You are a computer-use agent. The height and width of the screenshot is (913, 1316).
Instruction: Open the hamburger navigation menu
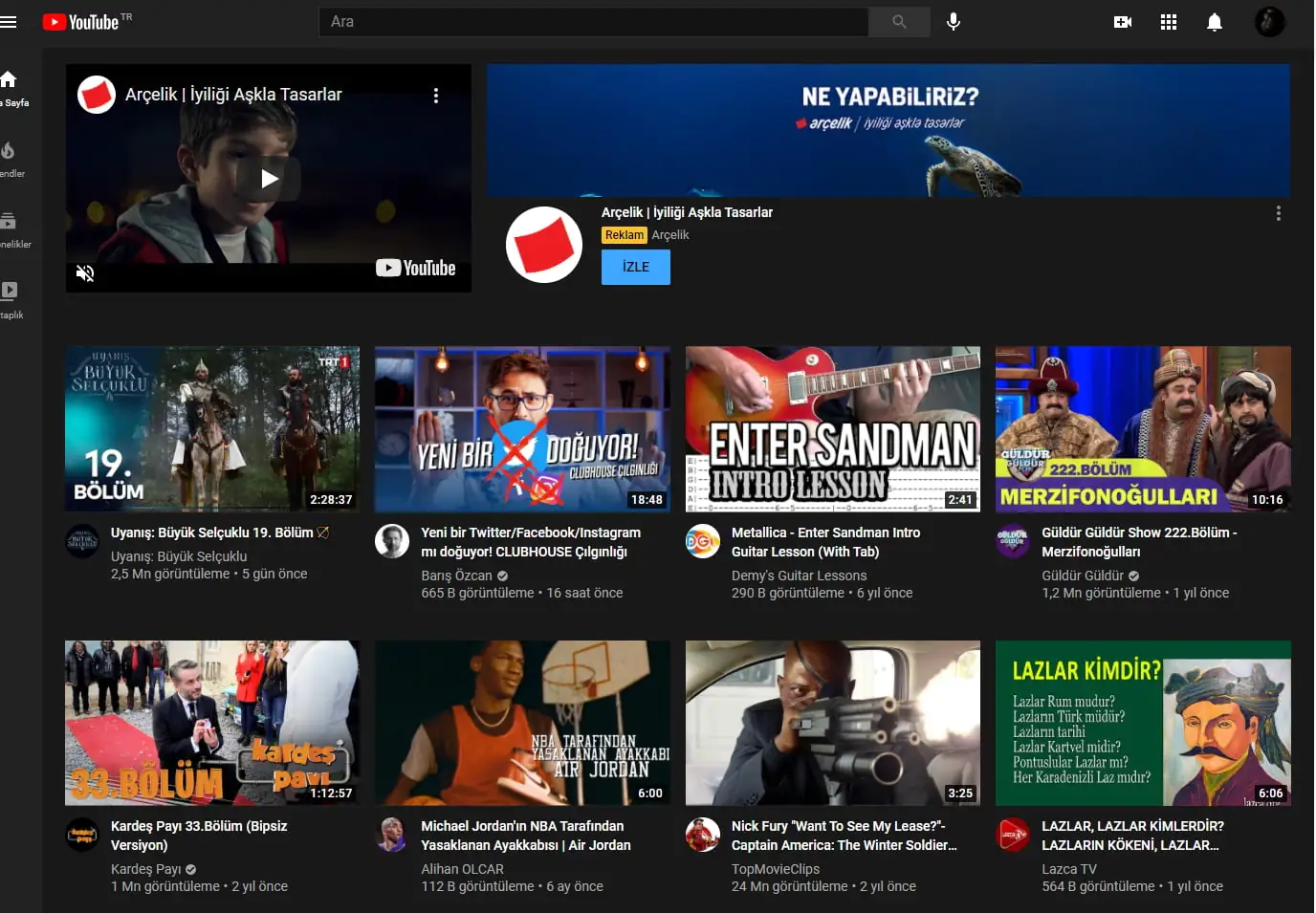coord(10,21)
